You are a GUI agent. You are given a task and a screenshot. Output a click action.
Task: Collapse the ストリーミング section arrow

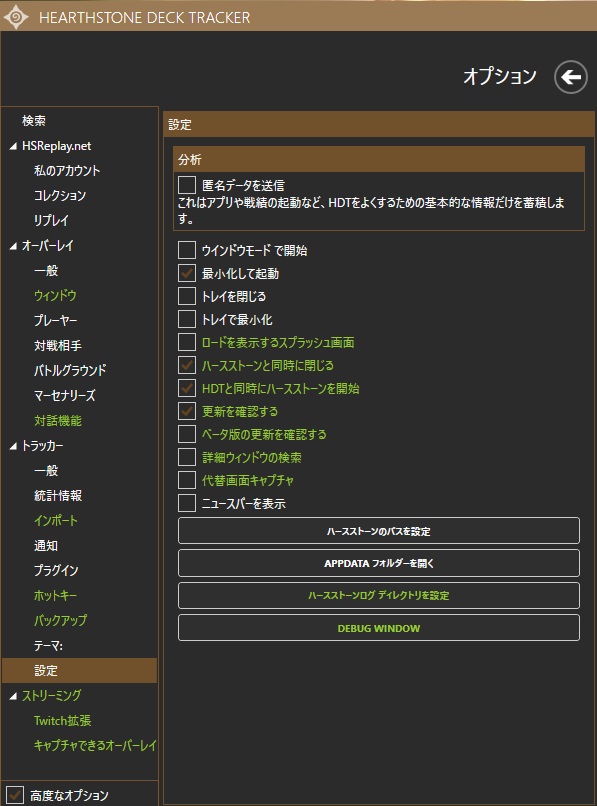(13, 696)
